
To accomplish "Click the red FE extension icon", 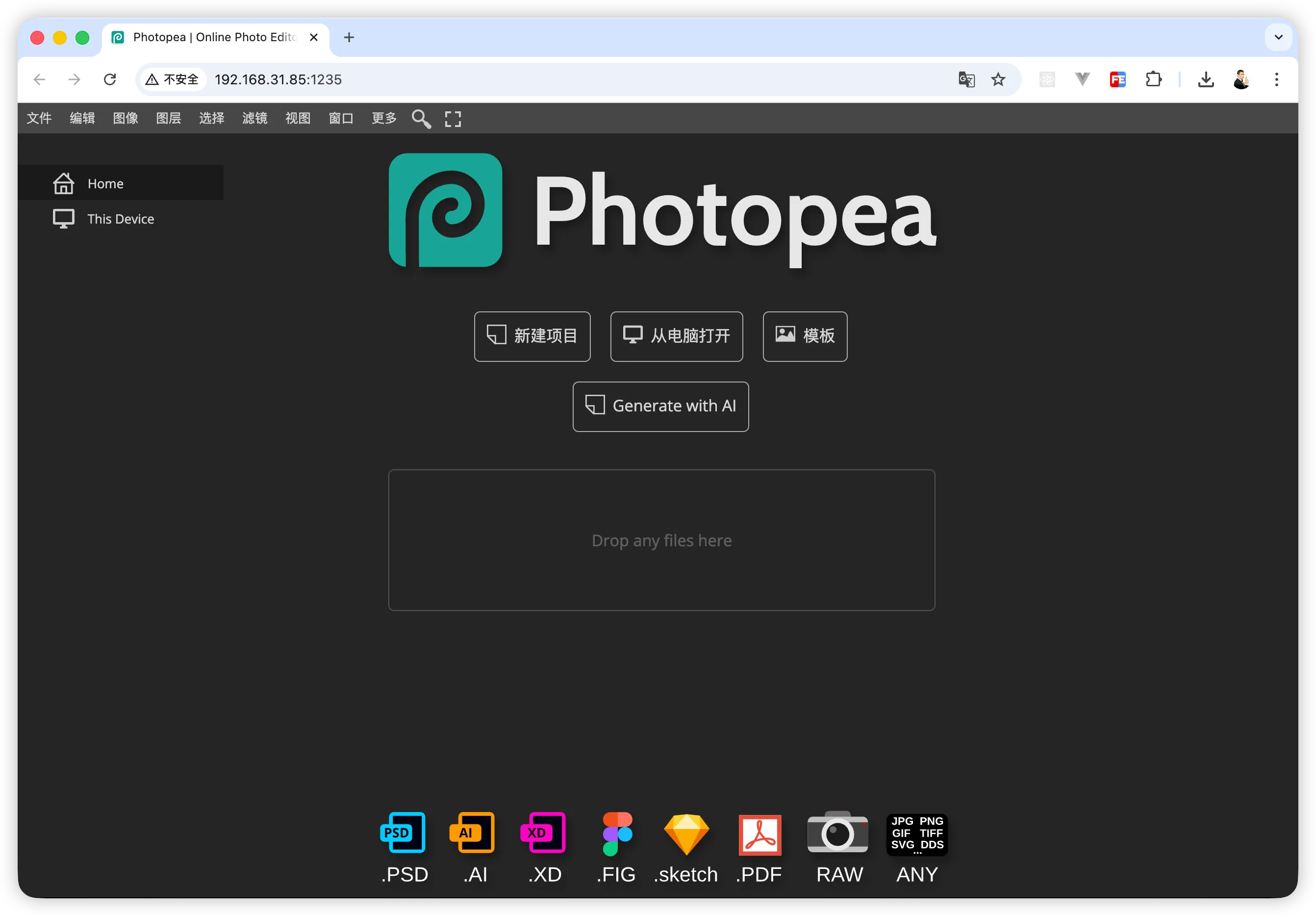I will 1118,79.
